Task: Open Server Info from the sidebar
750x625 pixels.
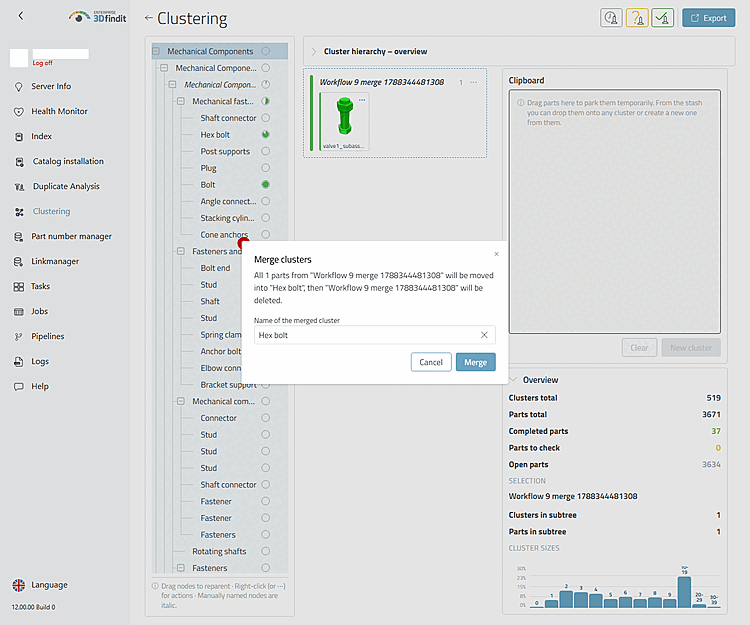Action: tap(51, 86)
